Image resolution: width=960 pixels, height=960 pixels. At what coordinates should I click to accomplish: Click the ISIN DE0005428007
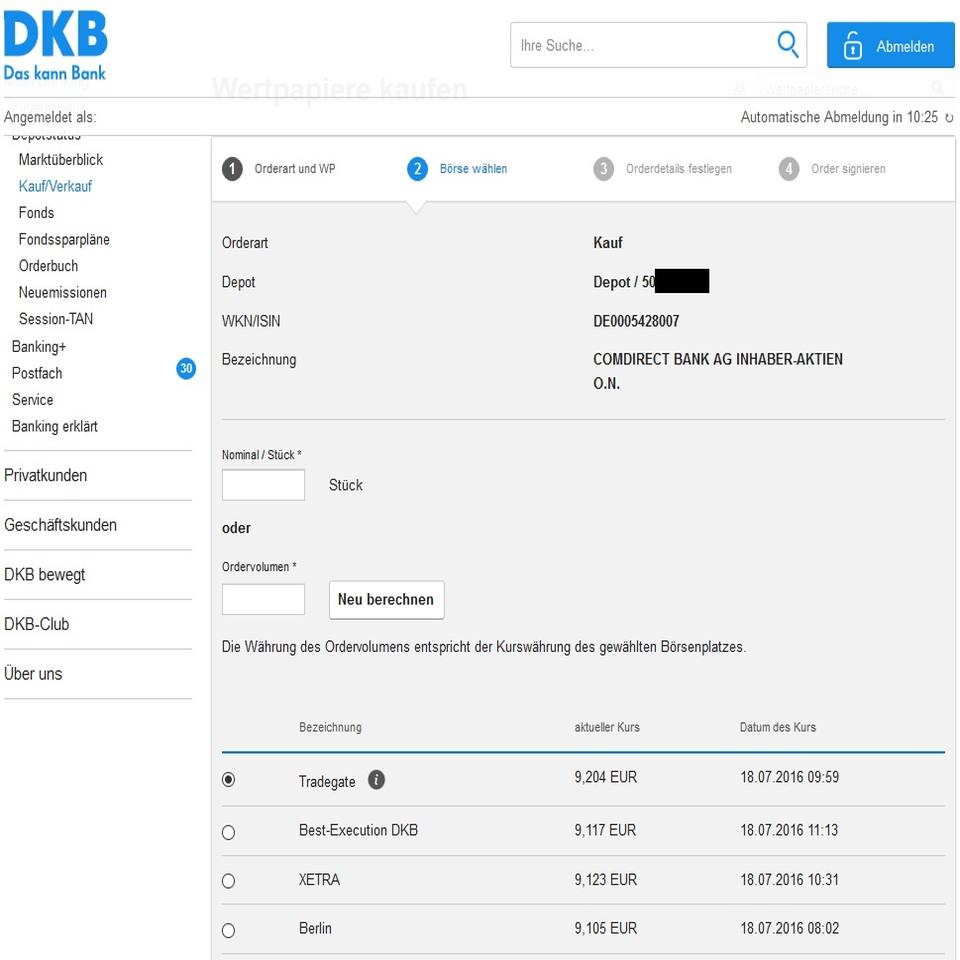tap(636, 321)
